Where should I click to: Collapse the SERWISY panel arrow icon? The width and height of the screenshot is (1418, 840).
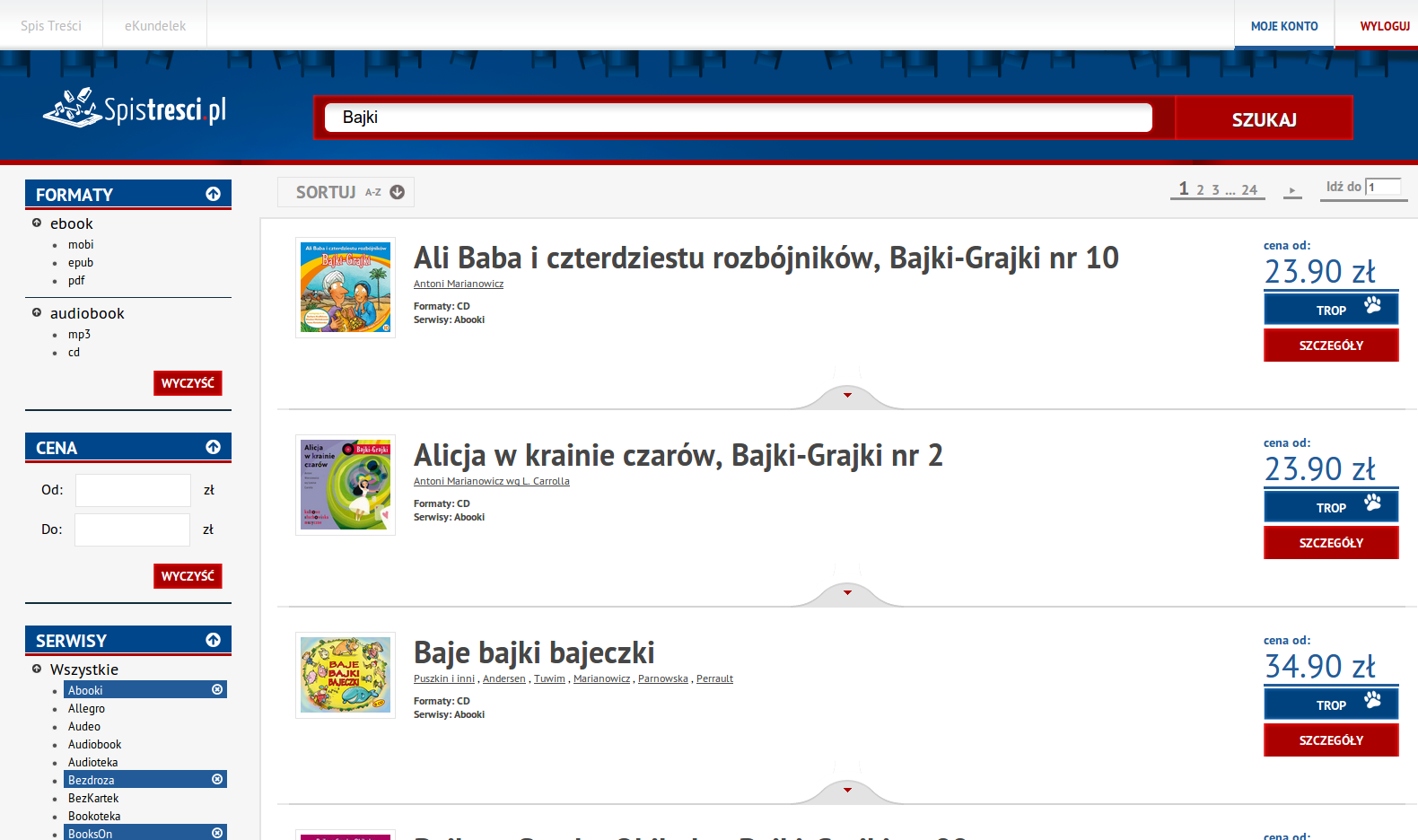click(x=213, y=640)
